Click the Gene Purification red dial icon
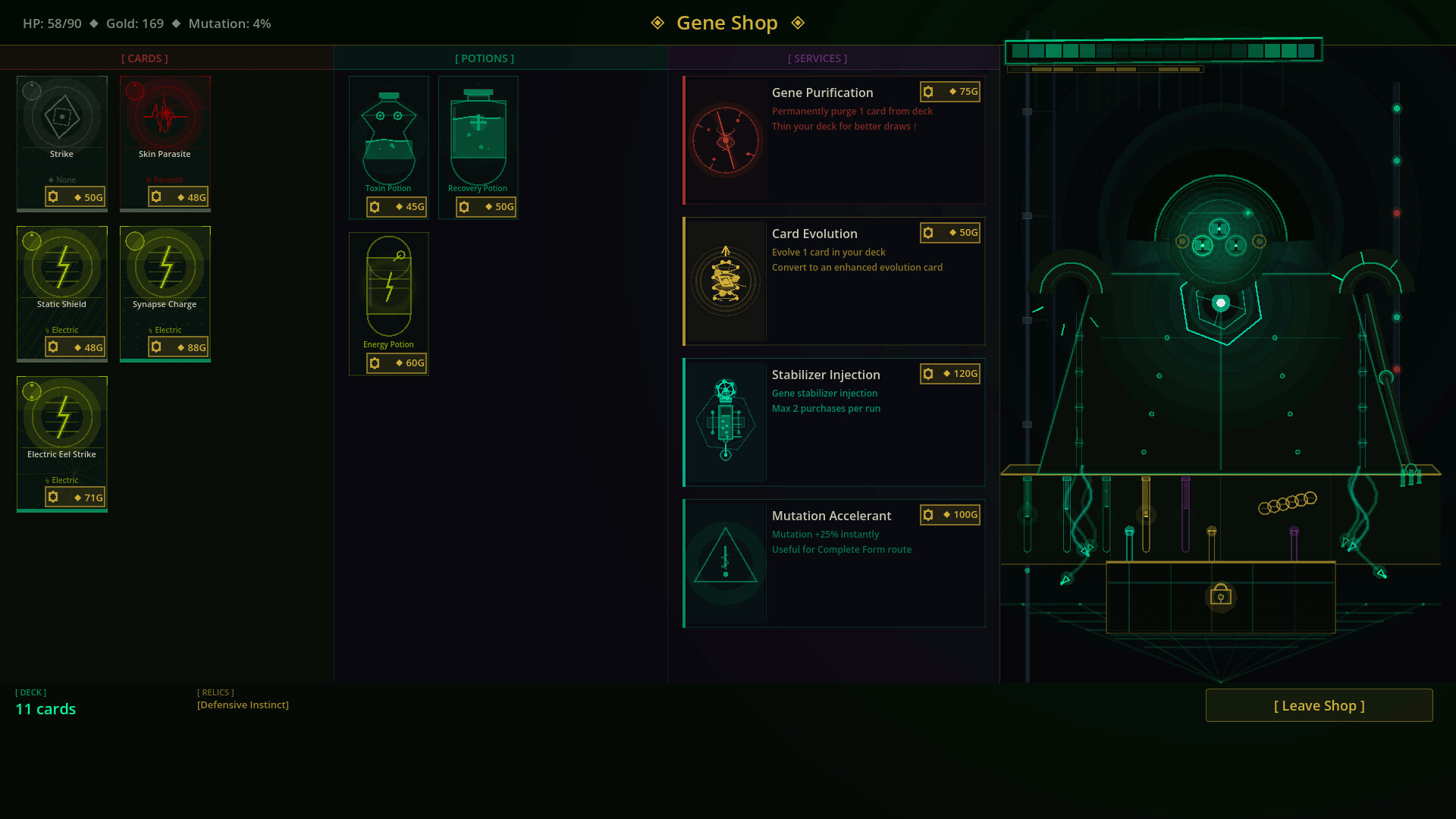Viewport: 1456px width, 819px height. click(726, 140)
